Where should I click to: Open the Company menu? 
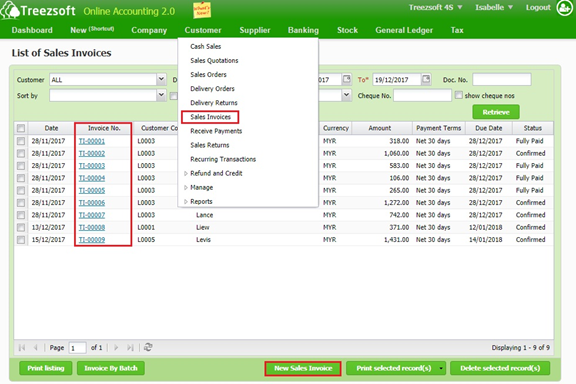click(149, 30)
